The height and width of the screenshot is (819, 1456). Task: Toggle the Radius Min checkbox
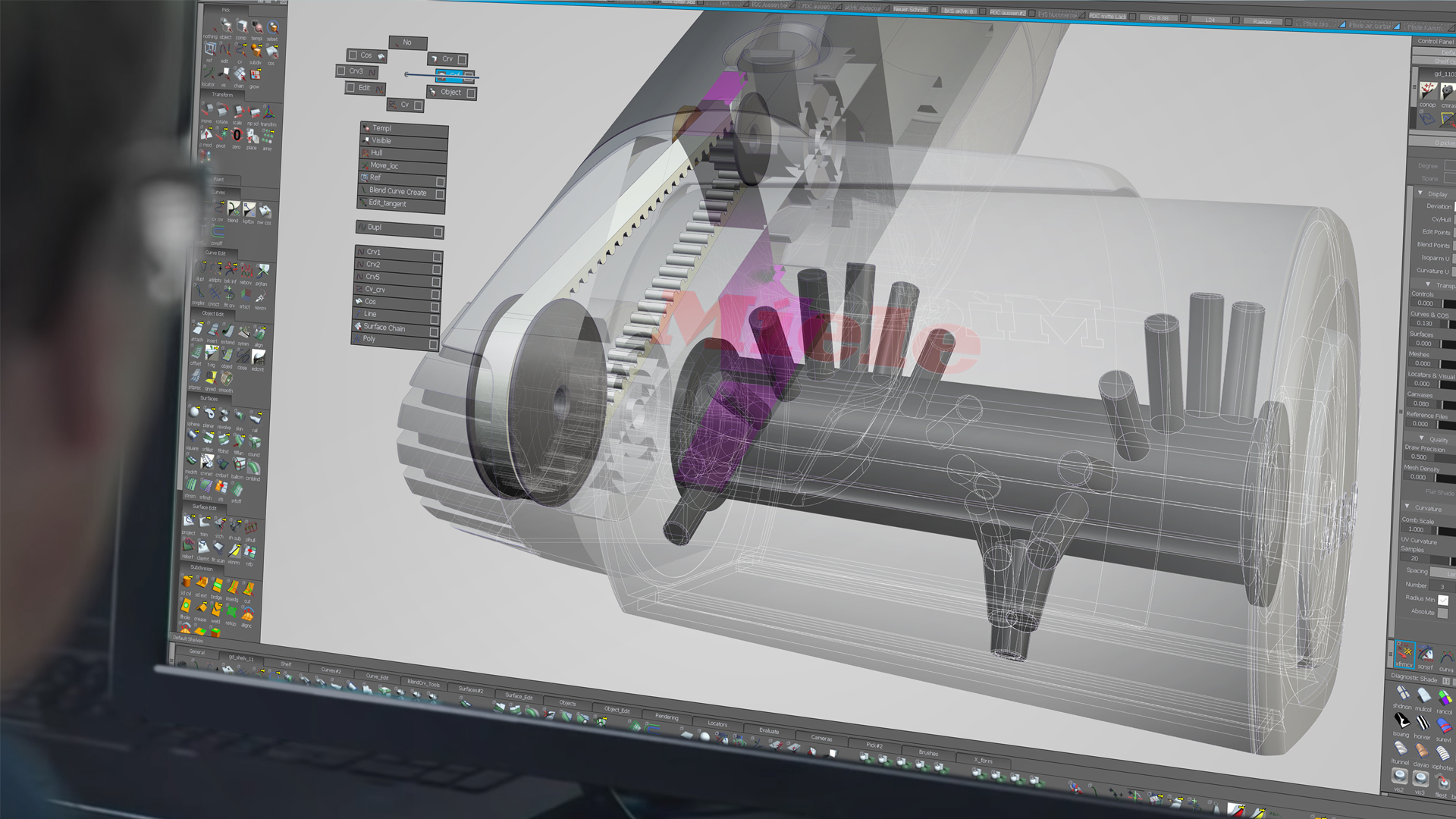[x=1443, y=600]
